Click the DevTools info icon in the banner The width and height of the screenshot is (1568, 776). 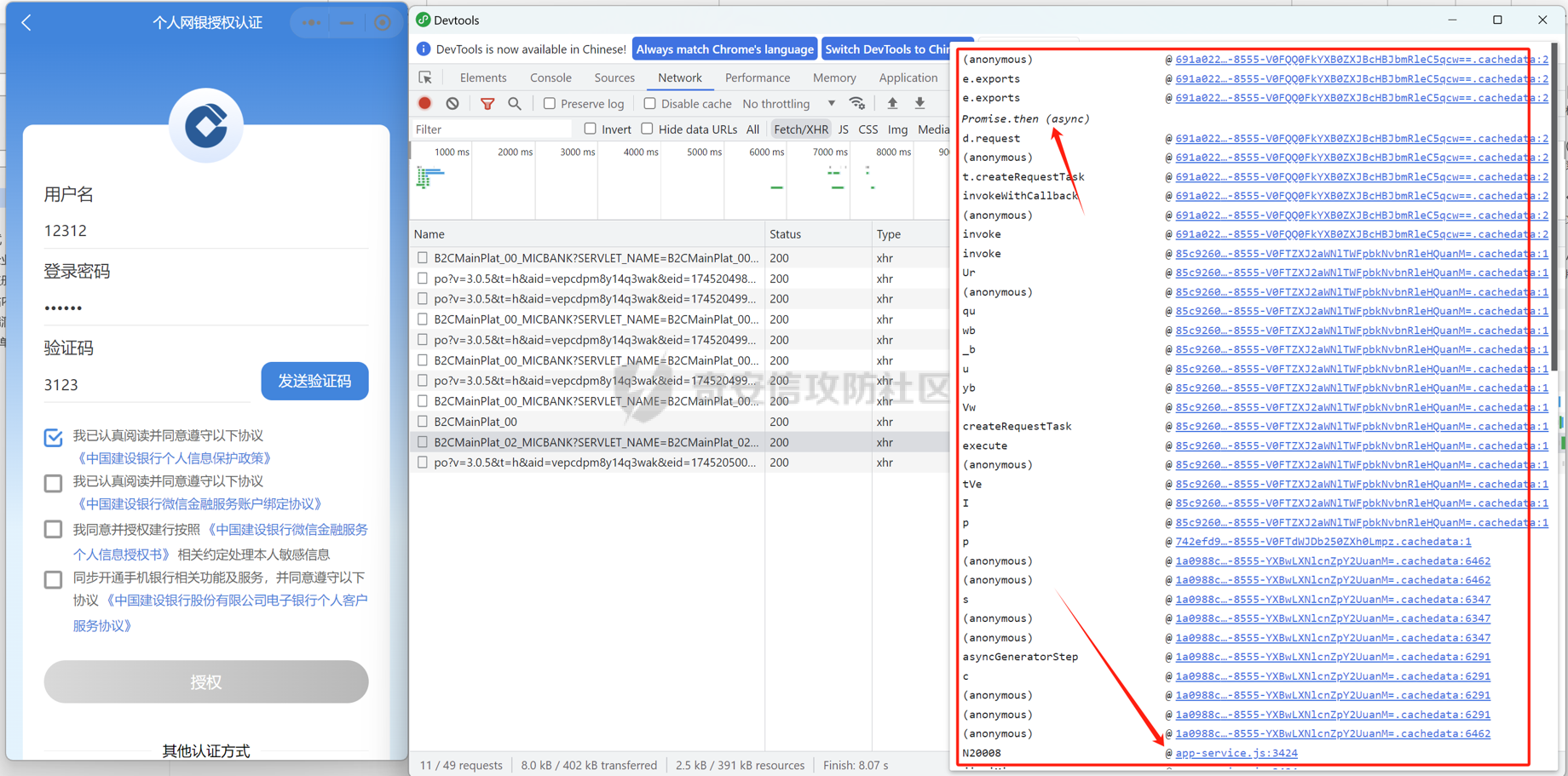(x=424, y=49)
